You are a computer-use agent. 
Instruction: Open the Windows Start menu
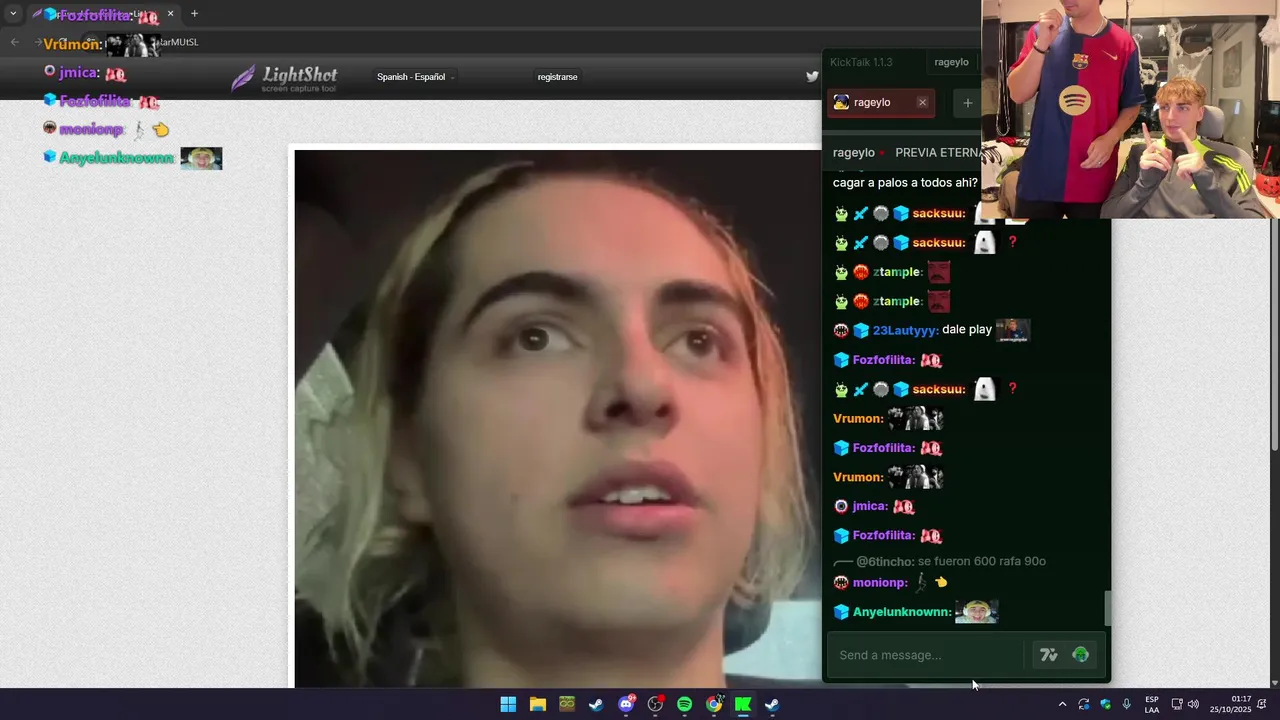point(508,704)
